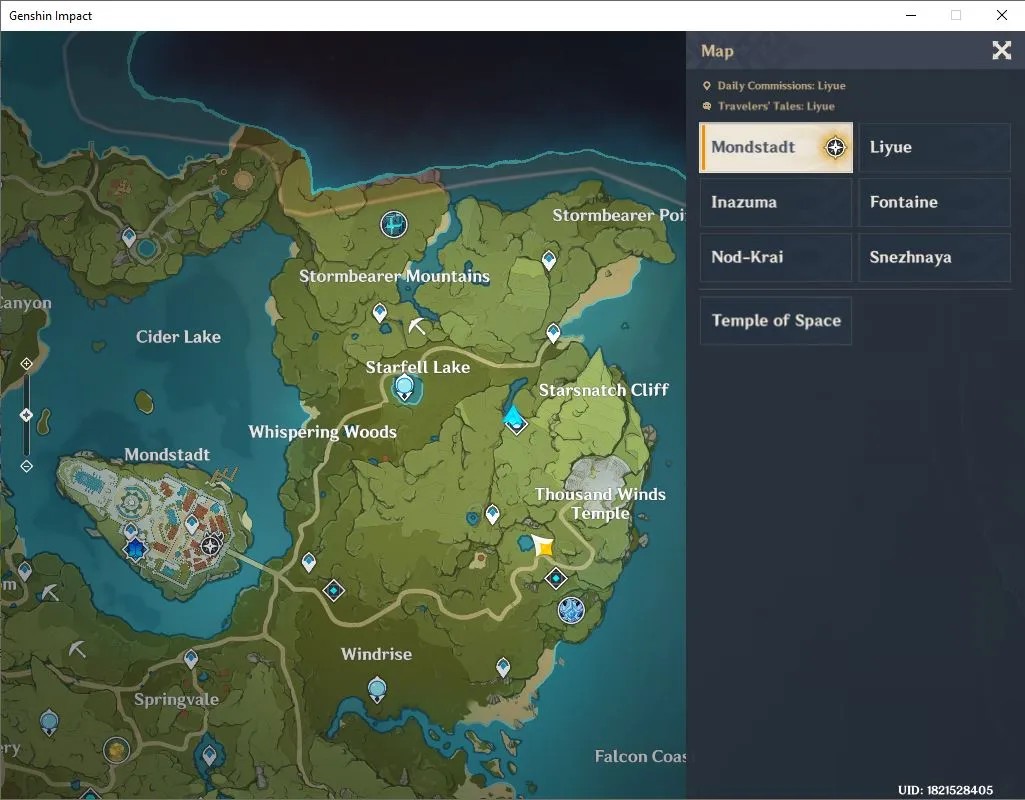Open the blue domain icon on the east coast
The image size is (1025, 800).
(x=571, y=610)
